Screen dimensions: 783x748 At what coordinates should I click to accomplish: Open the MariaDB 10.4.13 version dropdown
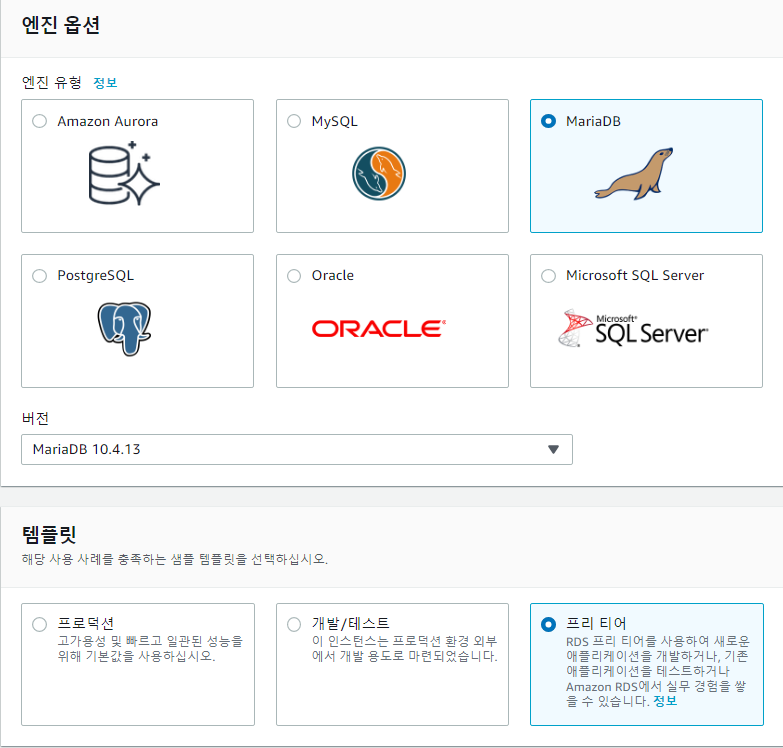[x=297, y=449]
